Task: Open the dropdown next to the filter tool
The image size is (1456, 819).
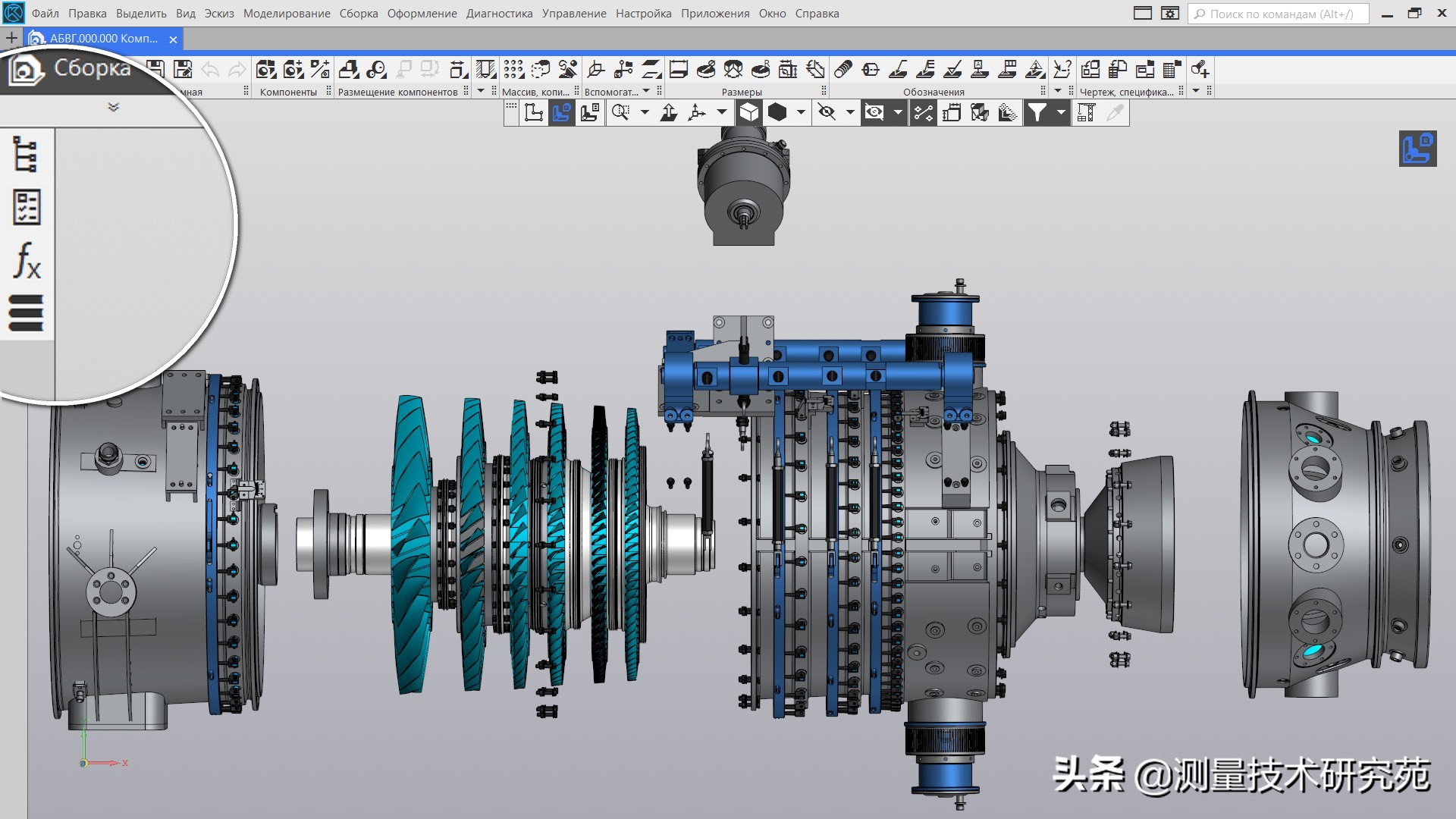Action: coord(1062,112)
